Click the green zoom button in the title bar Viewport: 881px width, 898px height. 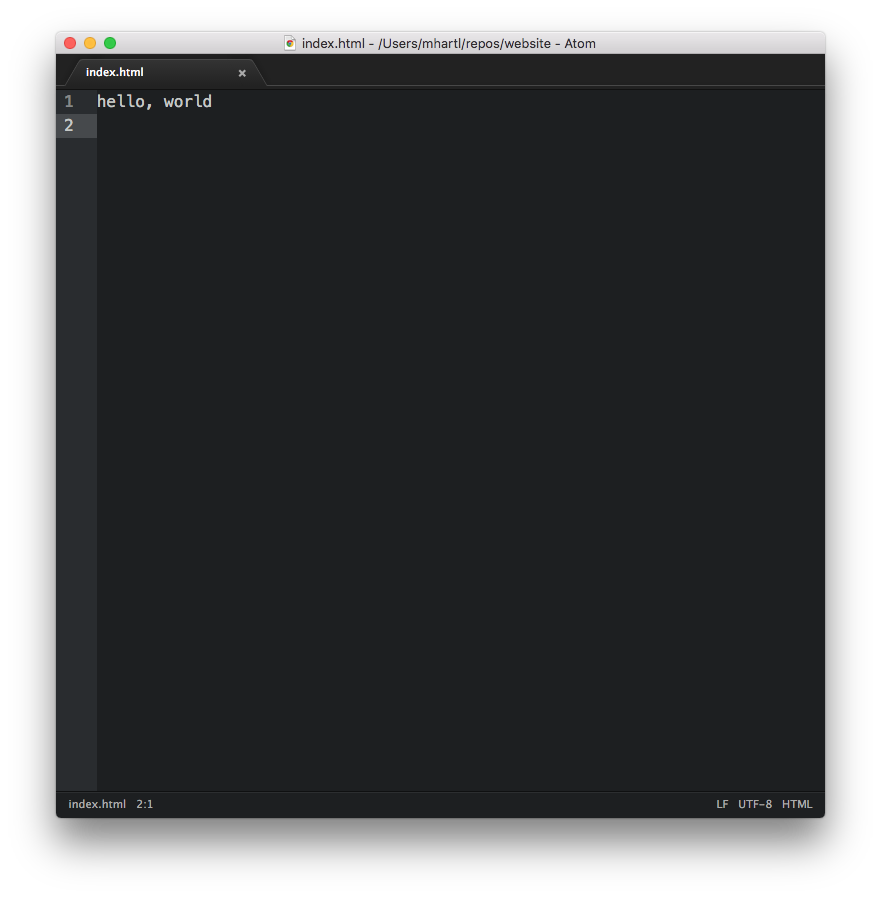pyautogui.click(x=109, y=43)
